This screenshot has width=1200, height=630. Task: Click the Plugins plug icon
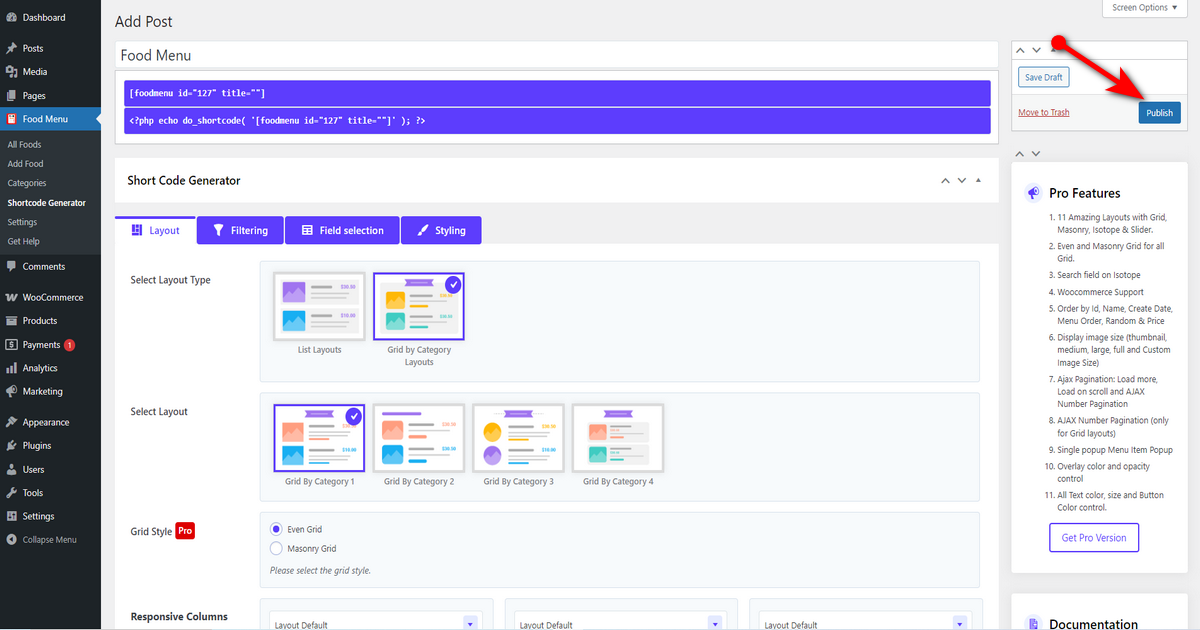tap(11, 446)
